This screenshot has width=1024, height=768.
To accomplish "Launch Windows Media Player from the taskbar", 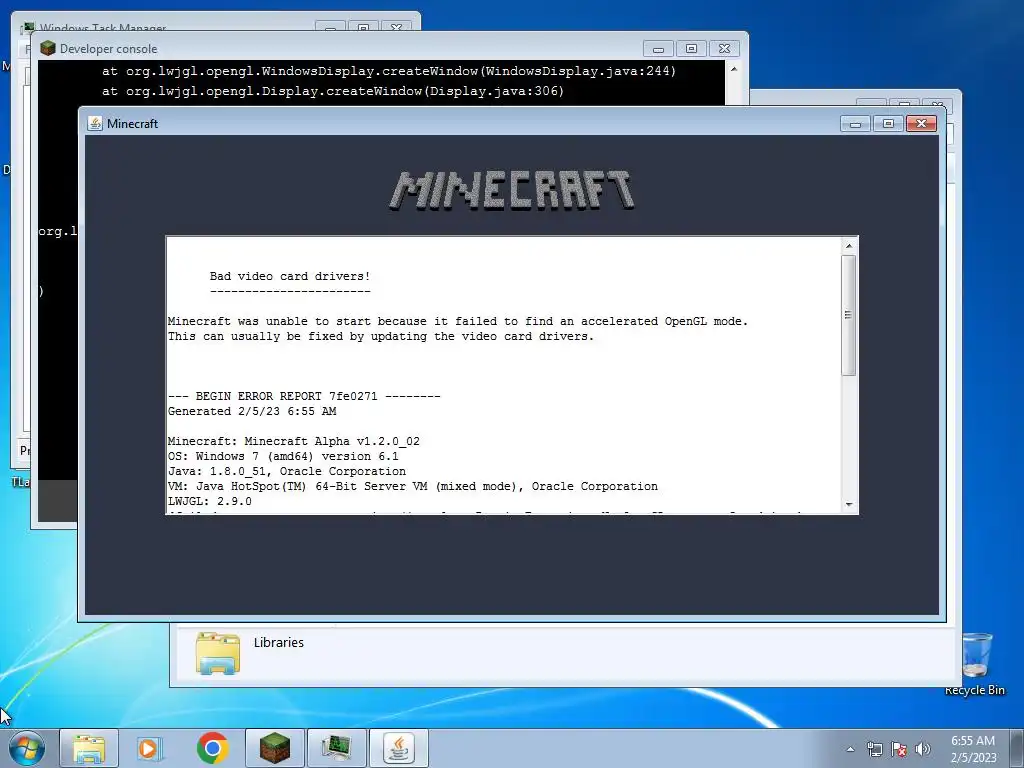I will click(150, 748).
